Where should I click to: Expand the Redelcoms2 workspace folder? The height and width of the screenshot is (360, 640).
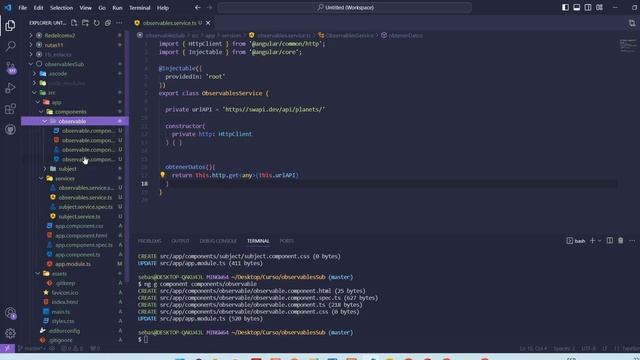tap(31, 36)
